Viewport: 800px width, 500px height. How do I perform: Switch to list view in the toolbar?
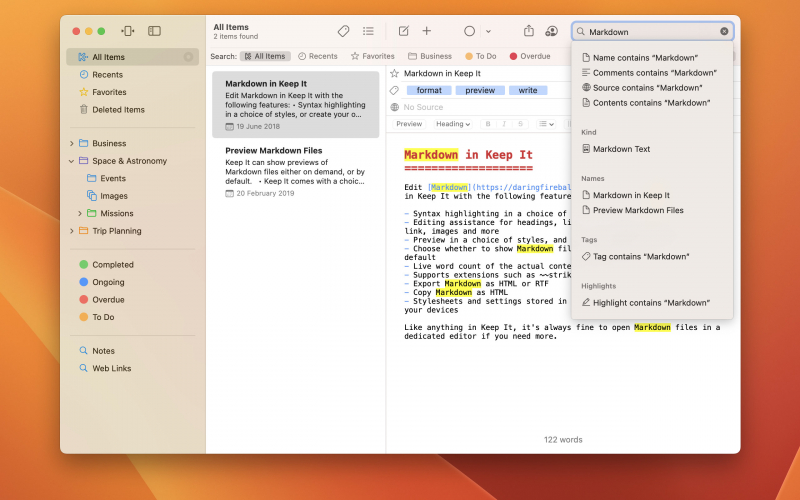(x=369, y=31)
